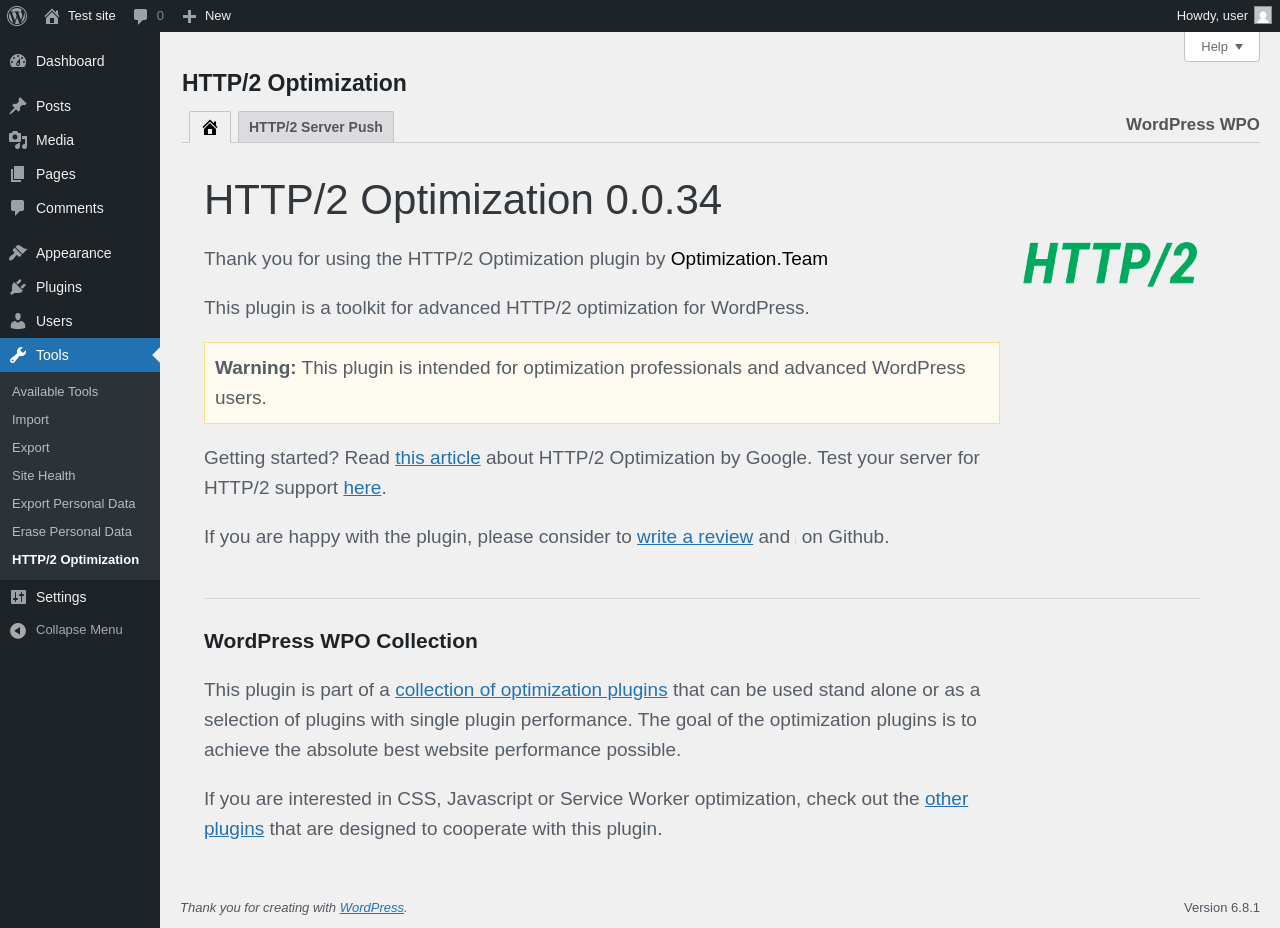Image resolution: width=1280 pixels, height=928 pixels.
Task: Open Erase Personal Data submenu item
Action: pos(72,532)
